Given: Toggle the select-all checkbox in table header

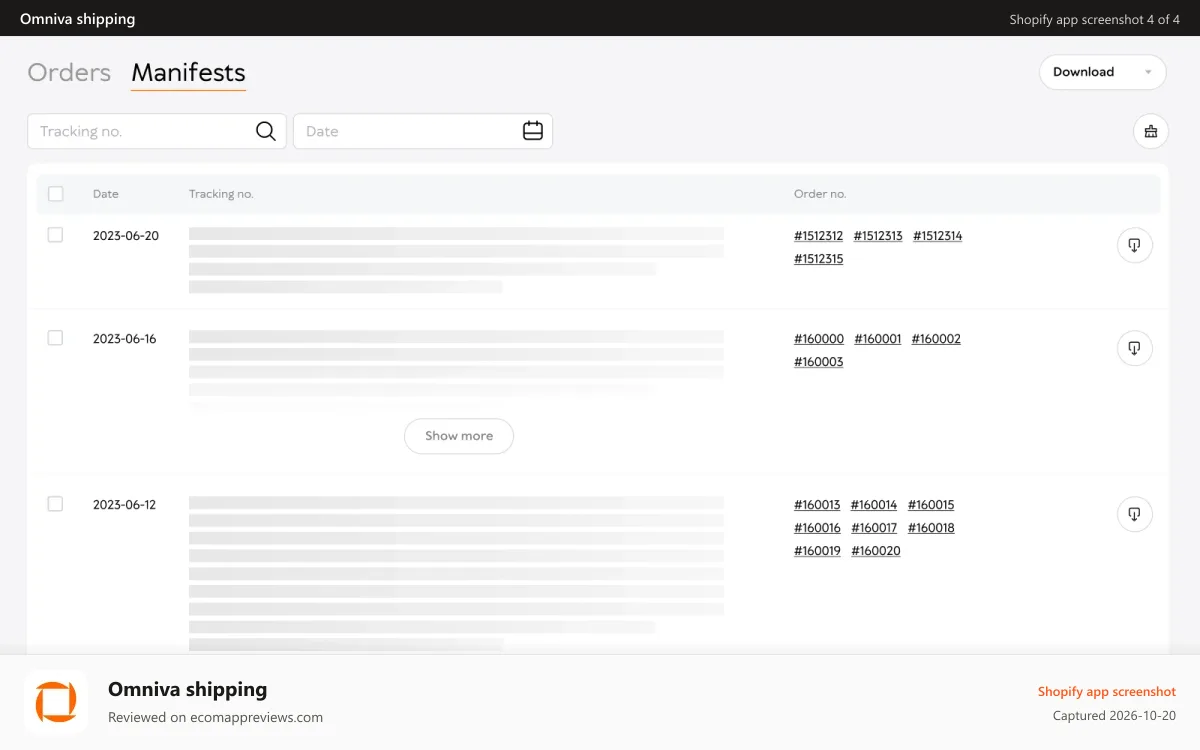Looking at the screenshot, I should pyautogui.click(x=56, y=194).
